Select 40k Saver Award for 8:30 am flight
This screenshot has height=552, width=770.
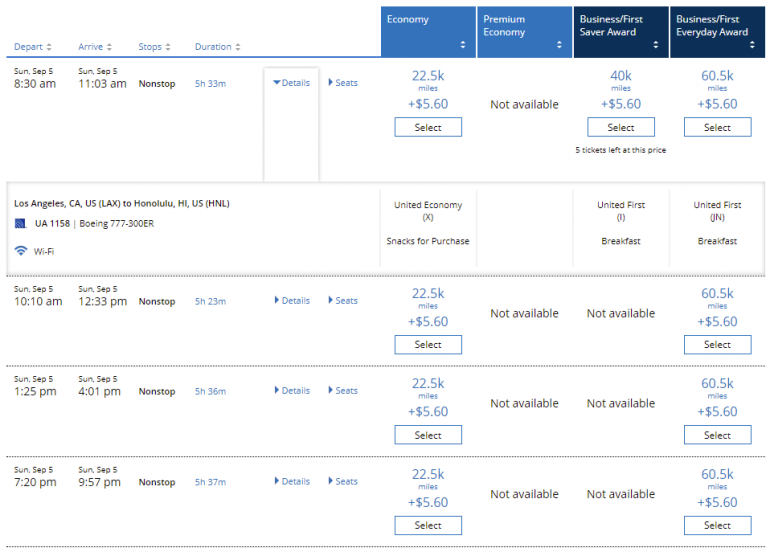coord(621,127)
